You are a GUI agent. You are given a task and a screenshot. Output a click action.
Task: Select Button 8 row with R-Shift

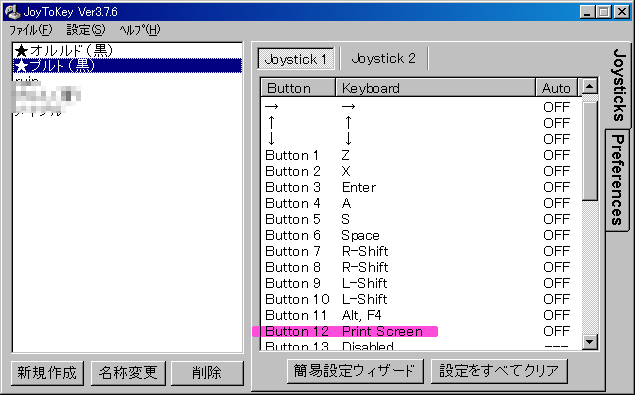[421, 267]
